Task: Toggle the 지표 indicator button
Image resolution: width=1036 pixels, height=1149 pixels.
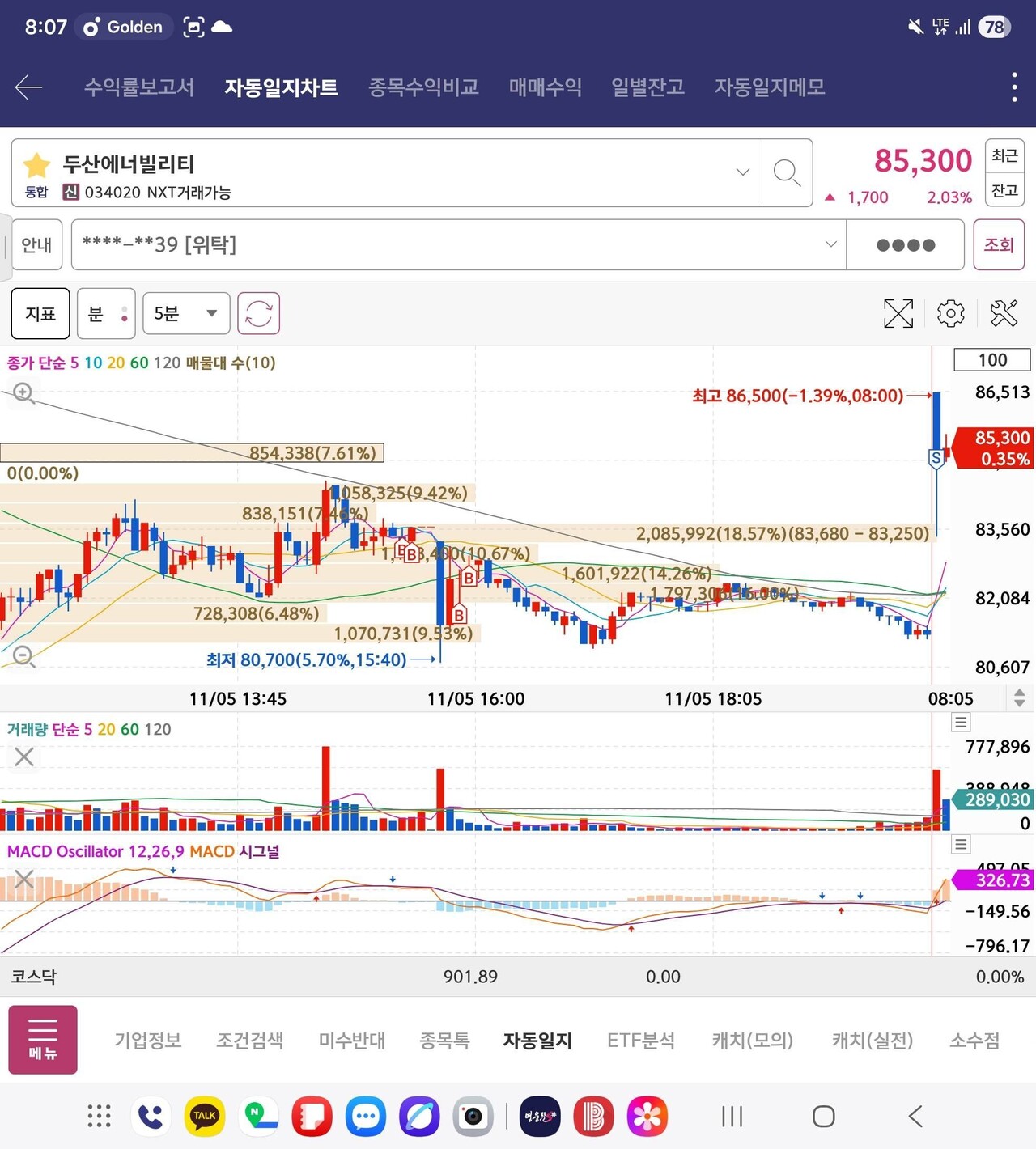Action: (x=40, y=313)
